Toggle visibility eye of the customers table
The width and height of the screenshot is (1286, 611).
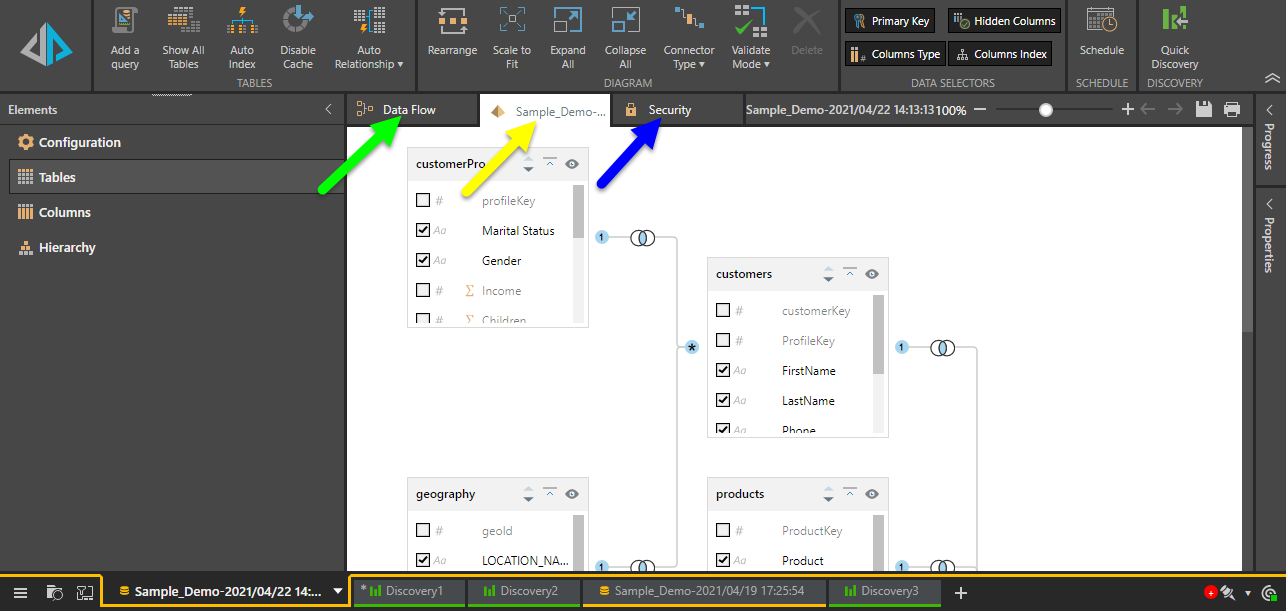click(872, 274)
